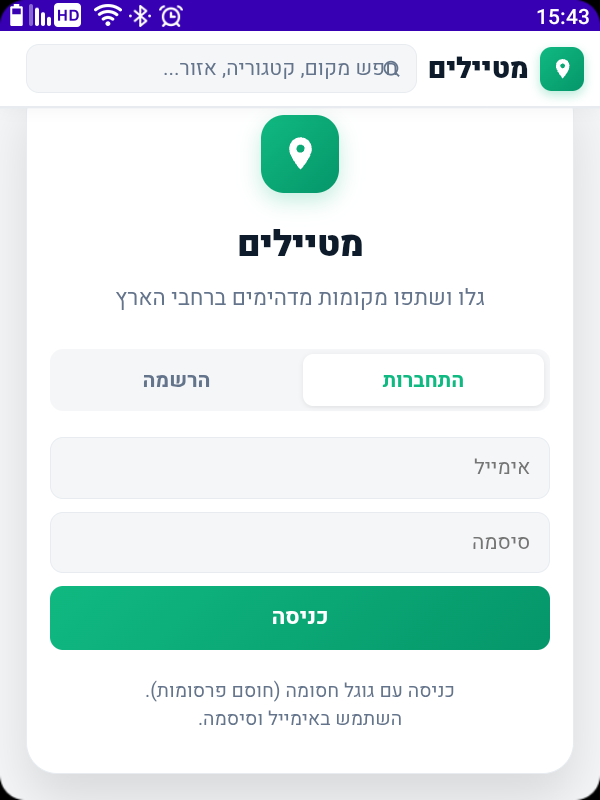This screenshot has width=600, height=800.
Task: Click the large green location pin icon
Action: coord(300,154)
